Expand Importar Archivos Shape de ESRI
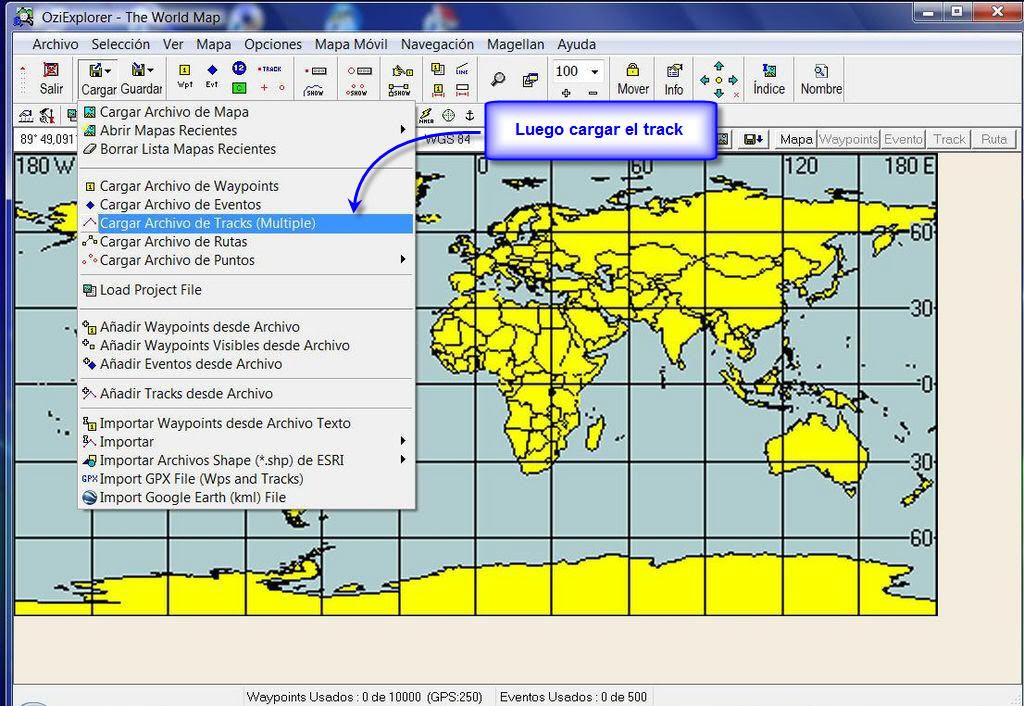 (x=246, y=460)
